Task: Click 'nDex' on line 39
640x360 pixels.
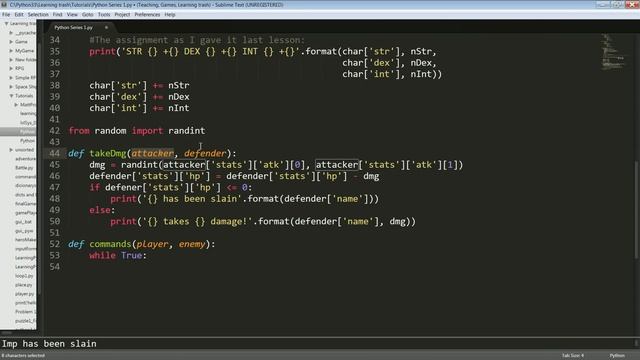Action: (179, 97)
